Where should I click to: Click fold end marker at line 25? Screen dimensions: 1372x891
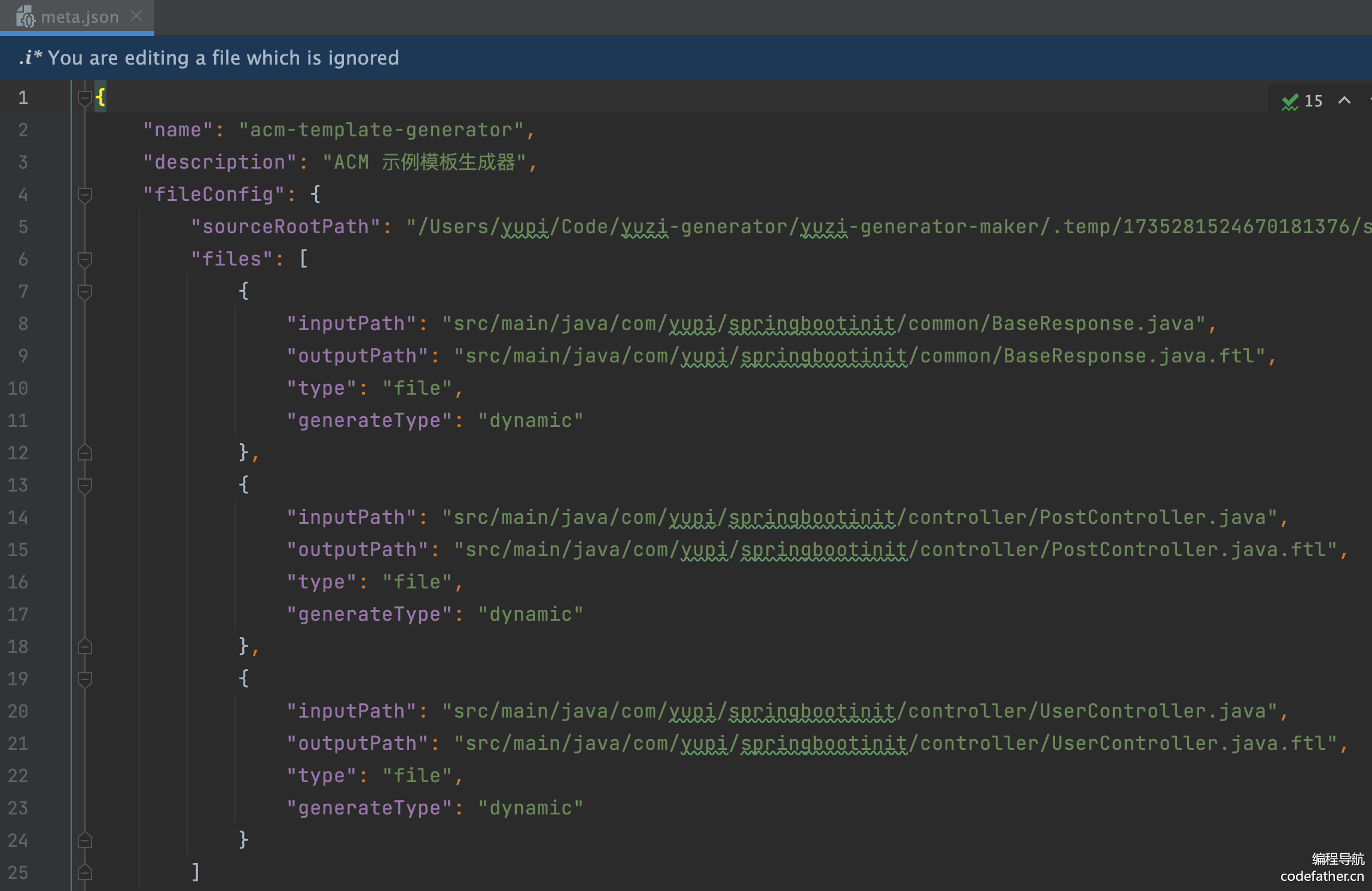(x=84, y=872)
